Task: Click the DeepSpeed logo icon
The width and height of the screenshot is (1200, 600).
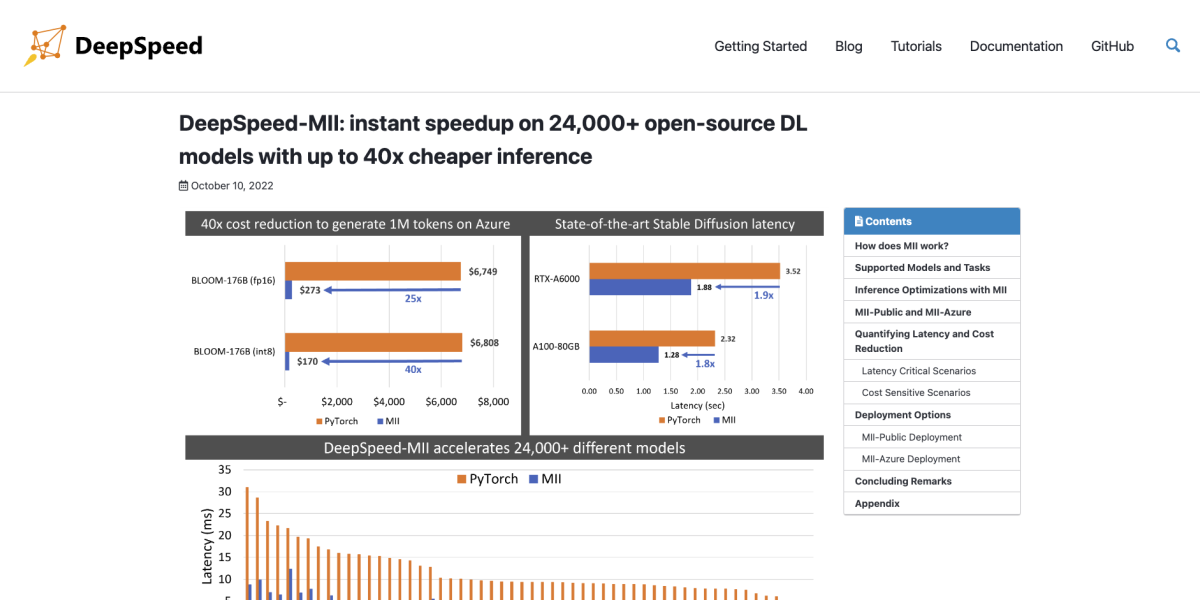Action: coord(45,45)
